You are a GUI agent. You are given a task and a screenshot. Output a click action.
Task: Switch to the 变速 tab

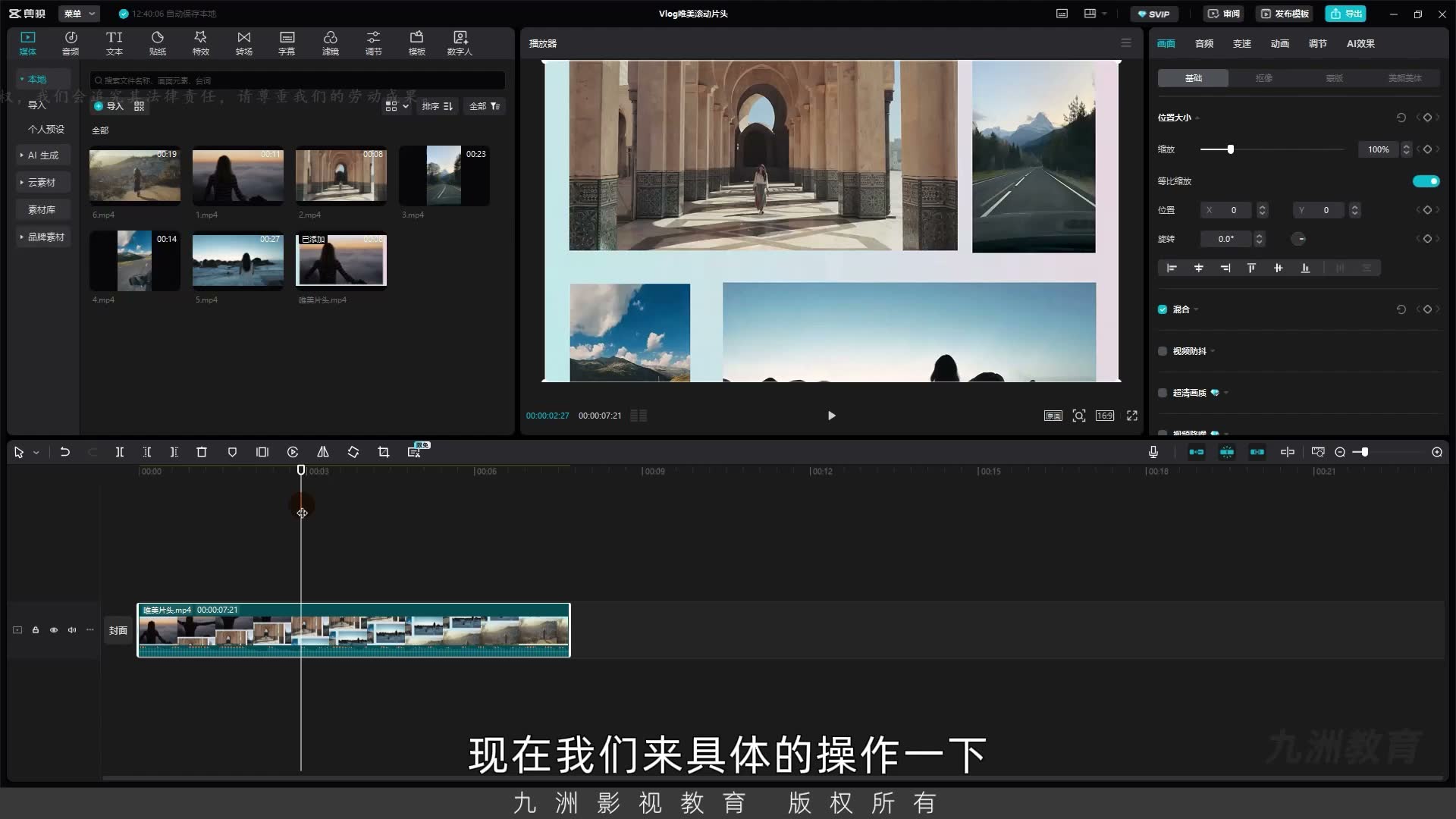1241,44
